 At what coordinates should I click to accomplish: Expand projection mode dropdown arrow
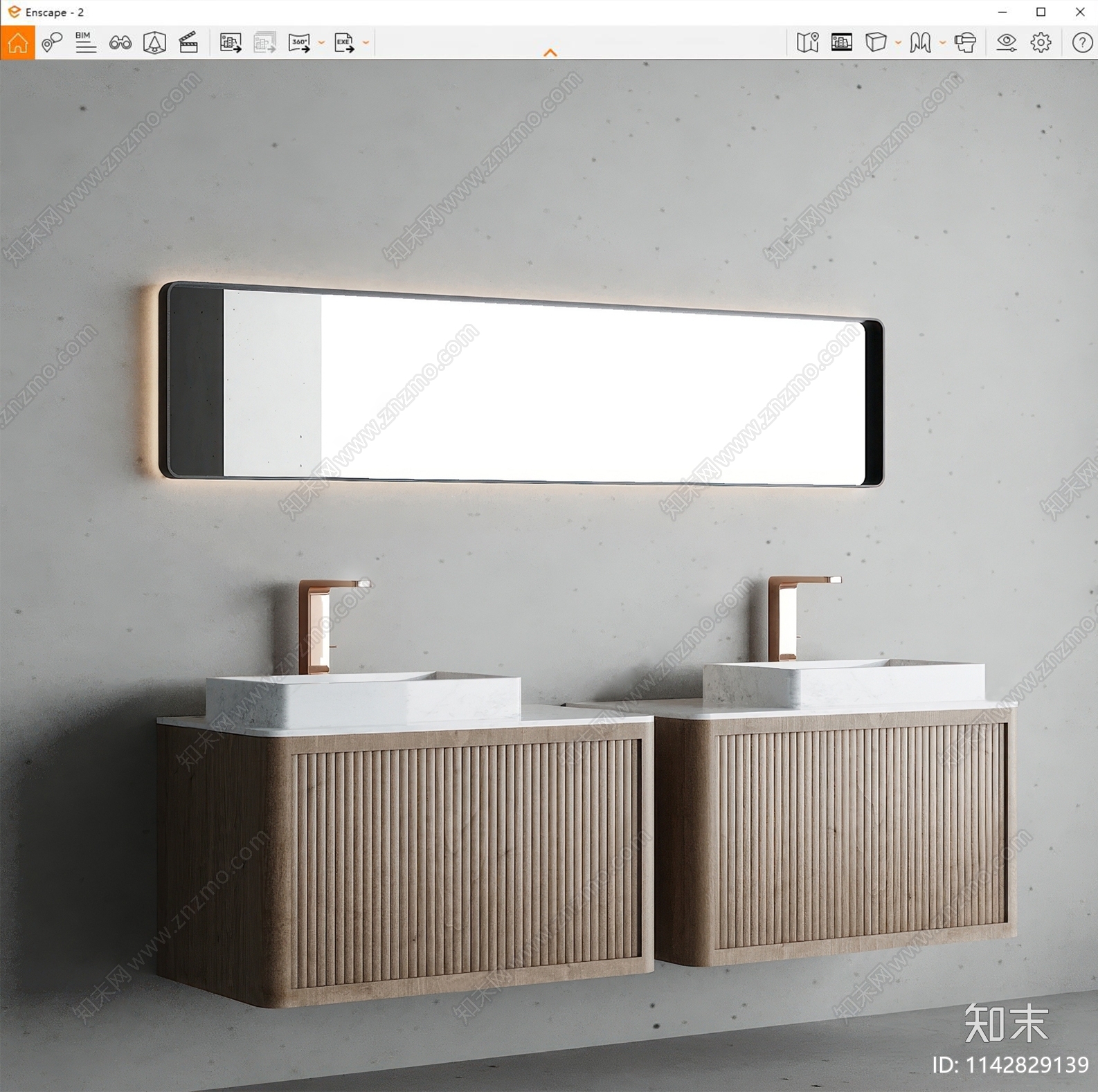(x=898, y=43)
